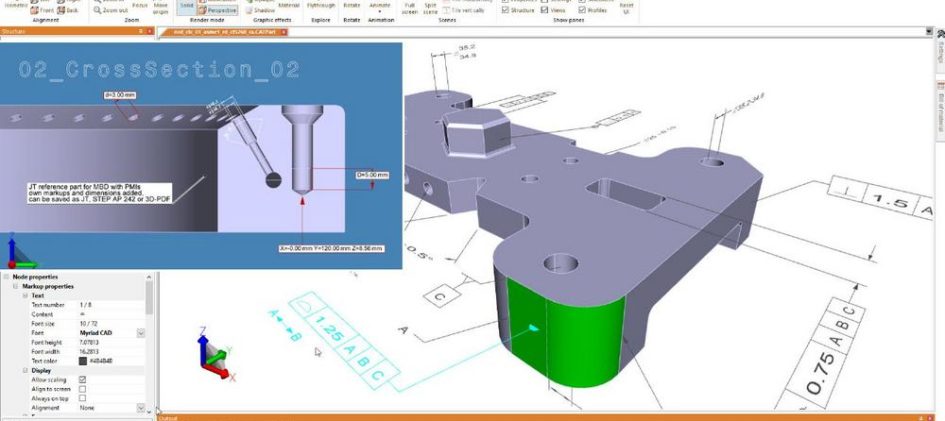Screen dimensions: 945x421
Task: Click the Text color swatch
Action: 82,361
